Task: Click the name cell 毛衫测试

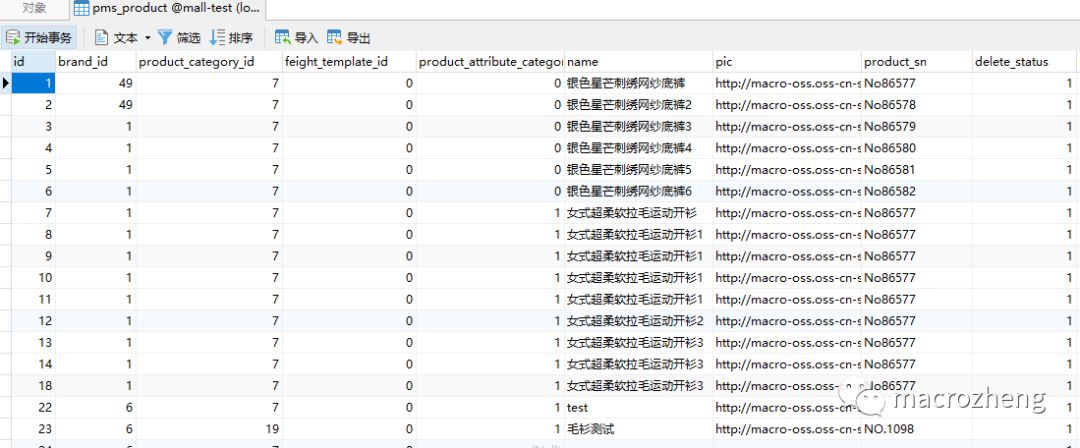Action: pyautogui.click(x=638, y=429)
